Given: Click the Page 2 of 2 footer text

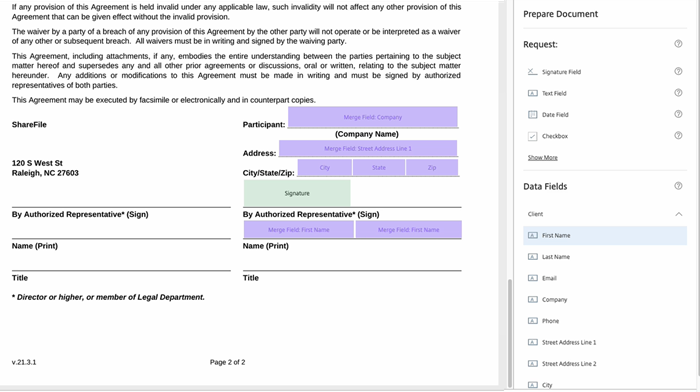Looking at the screenshot, I should click(x=227, y=362).
